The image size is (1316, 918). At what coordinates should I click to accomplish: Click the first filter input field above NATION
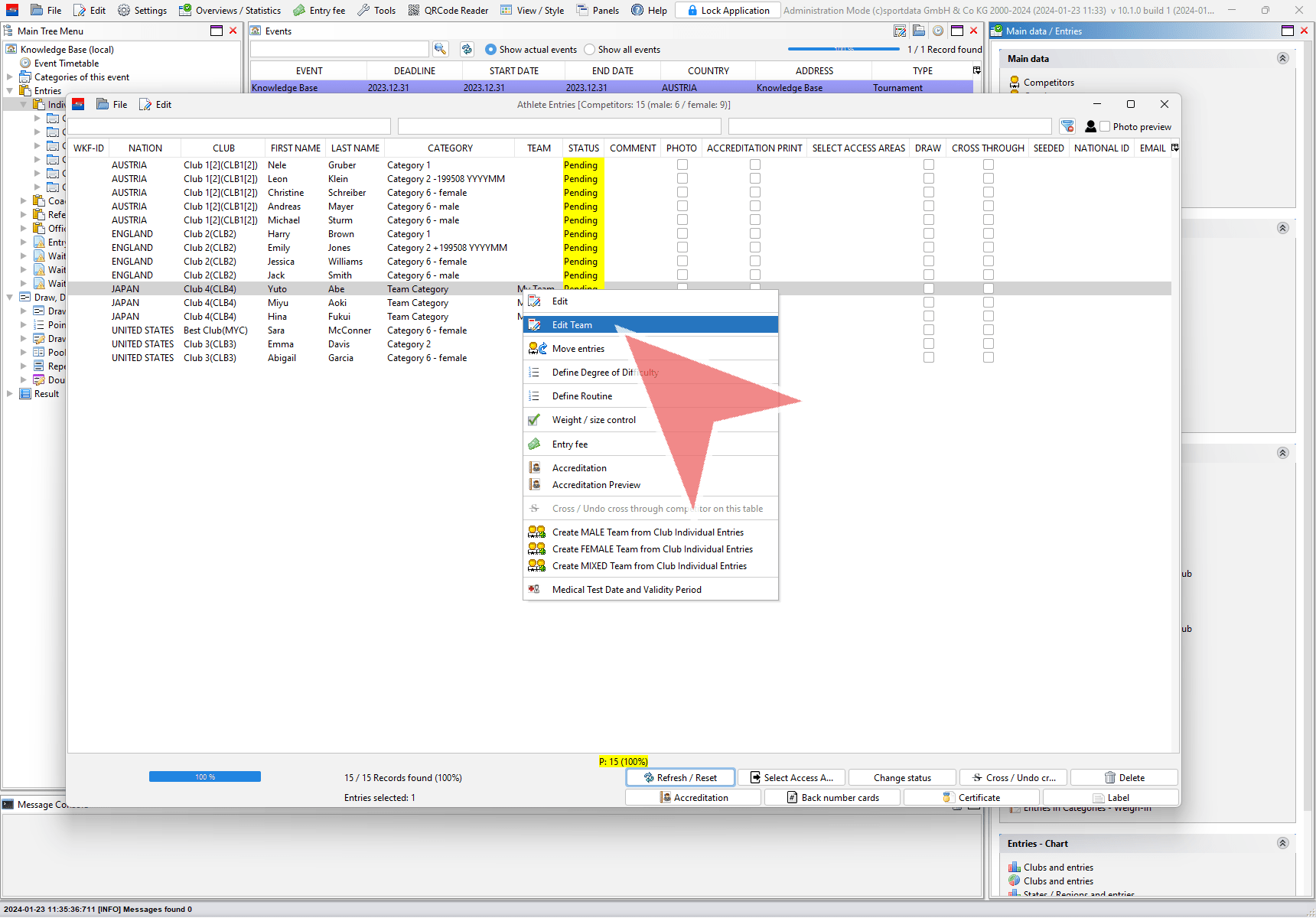(230, 126)
